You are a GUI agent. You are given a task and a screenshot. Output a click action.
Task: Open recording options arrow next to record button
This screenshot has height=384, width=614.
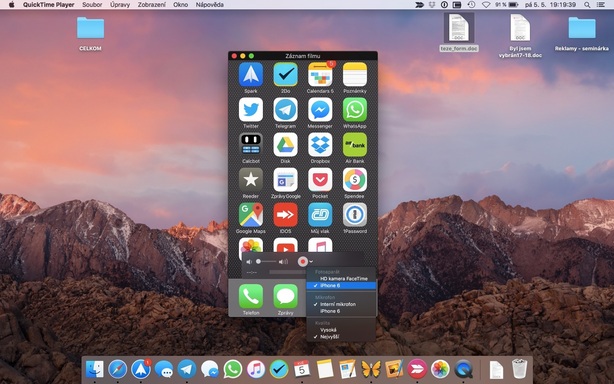click(x=311, y=261)
